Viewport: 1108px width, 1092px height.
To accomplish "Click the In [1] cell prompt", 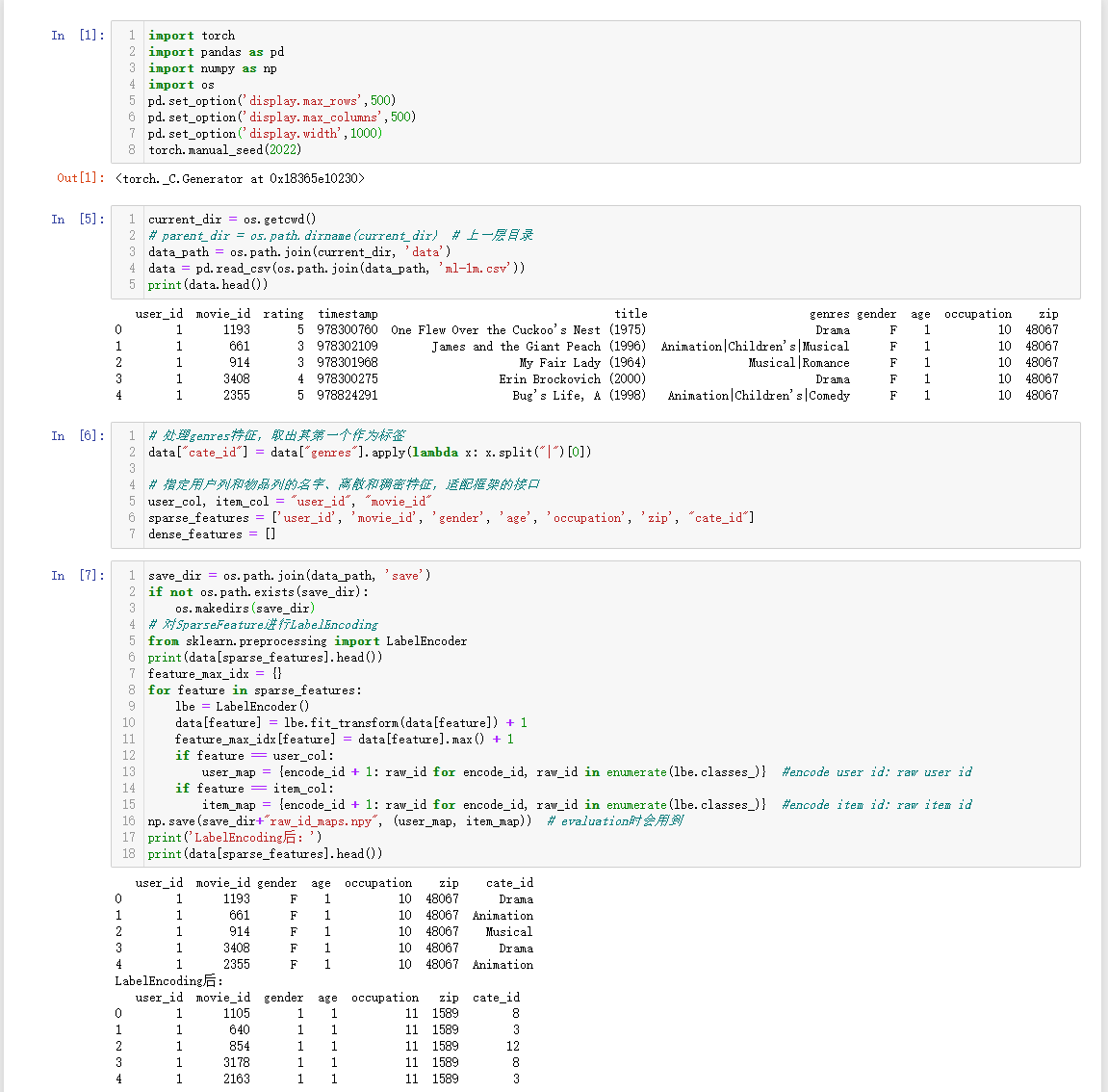I will tap(78, 36).
